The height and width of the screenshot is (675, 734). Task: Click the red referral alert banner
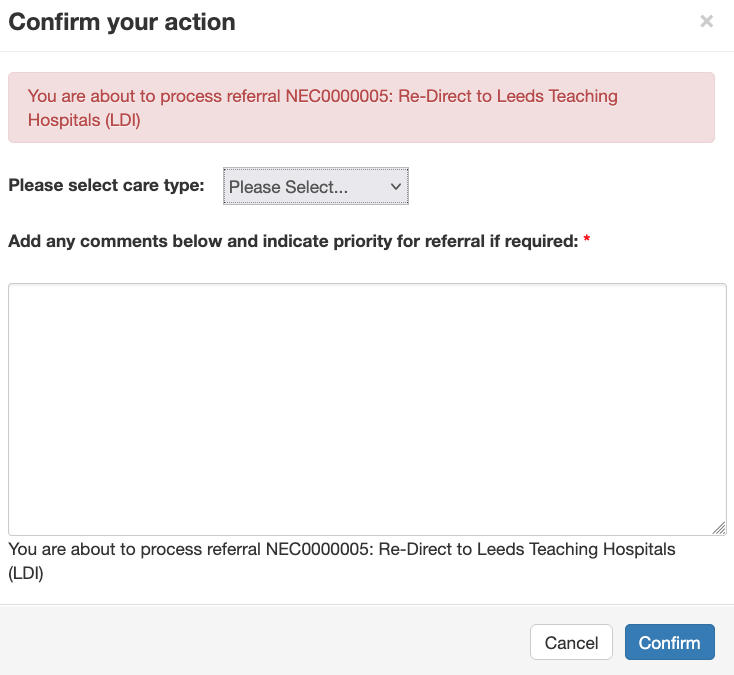pyautogui.click(x=361, y=107)
